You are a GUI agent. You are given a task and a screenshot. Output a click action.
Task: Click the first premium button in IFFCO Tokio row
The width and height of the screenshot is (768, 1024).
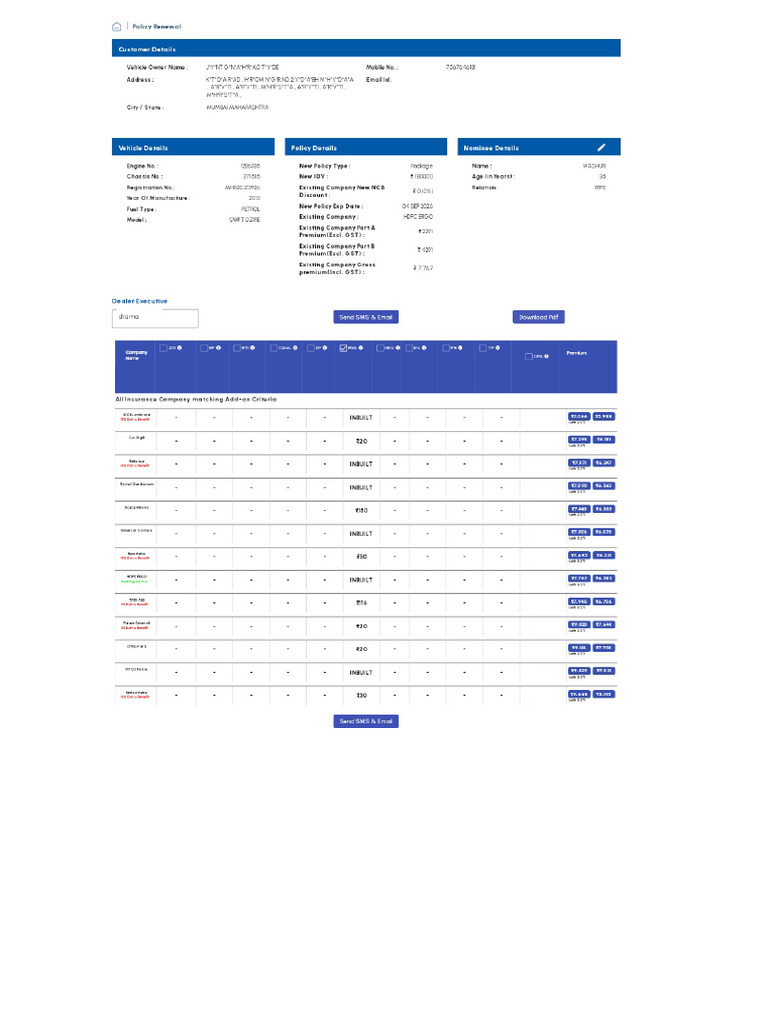coord(579,671)
